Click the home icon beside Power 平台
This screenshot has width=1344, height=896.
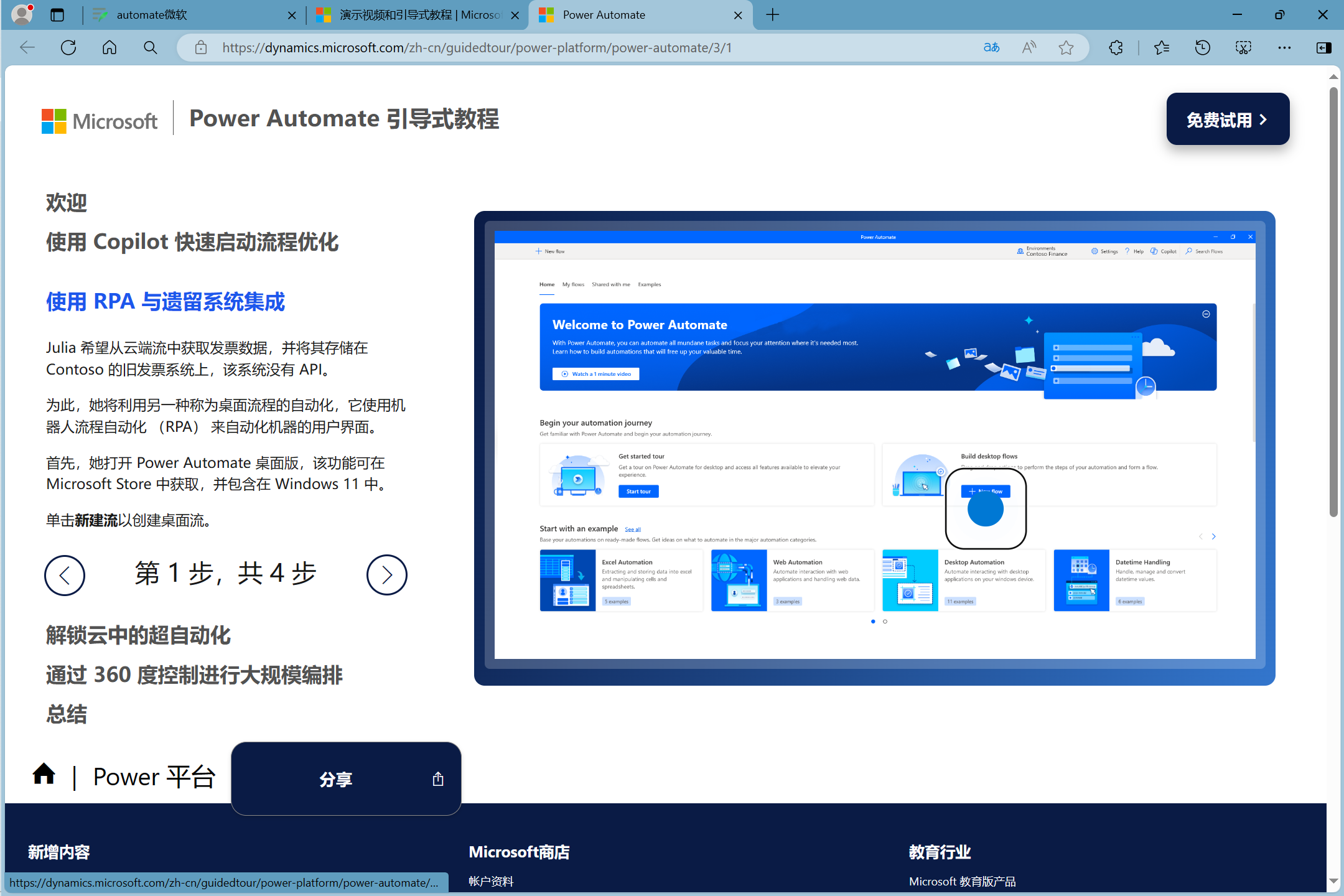click(44, 774)
